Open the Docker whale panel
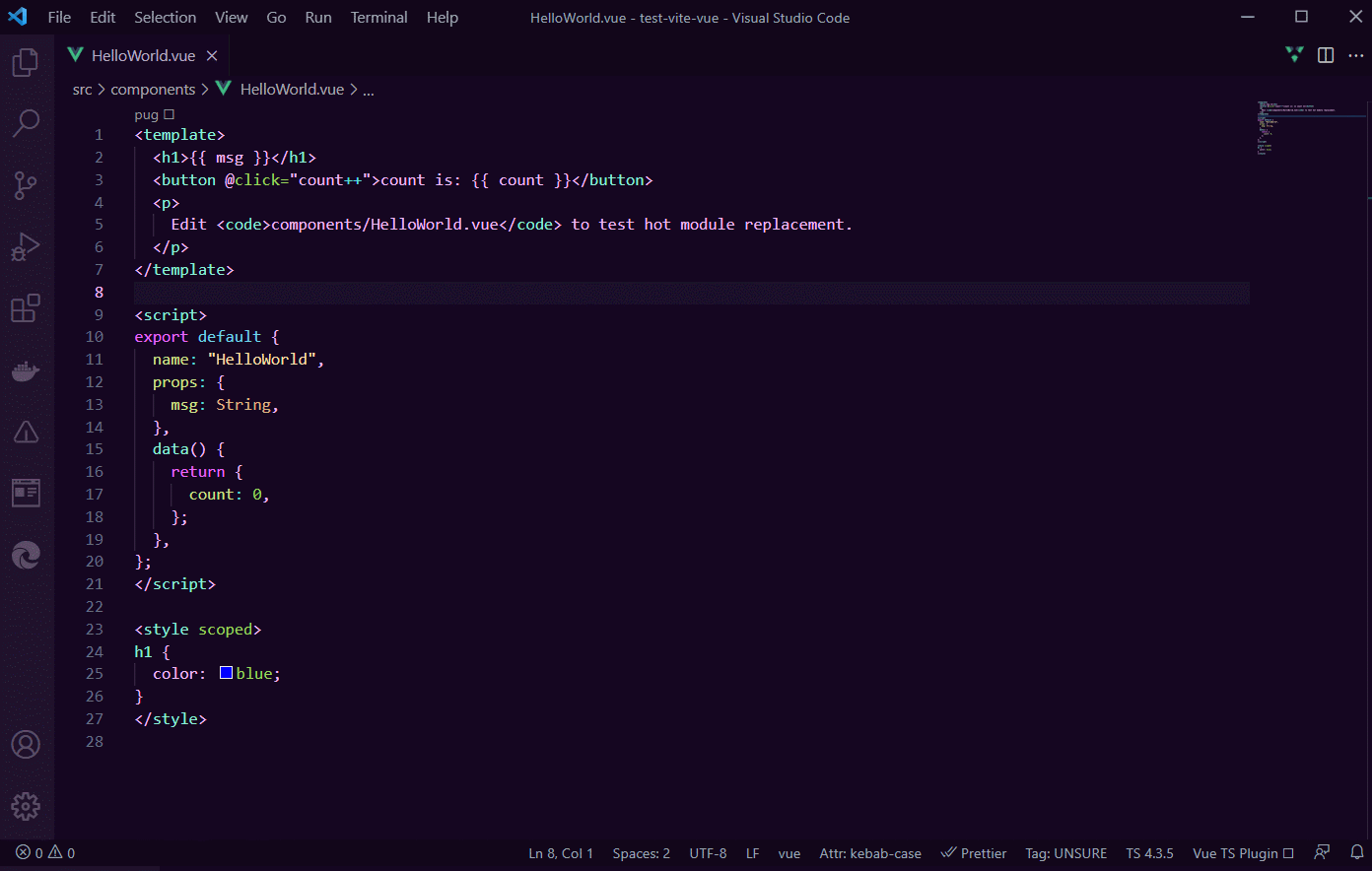This screenshot has width=1372, height=871. coord(26,370)
